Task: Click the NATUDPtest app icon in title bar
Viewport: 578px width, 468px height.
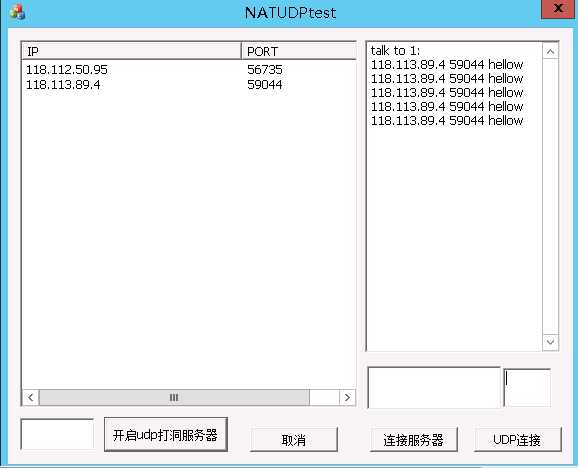Action: tap(17, 12)
